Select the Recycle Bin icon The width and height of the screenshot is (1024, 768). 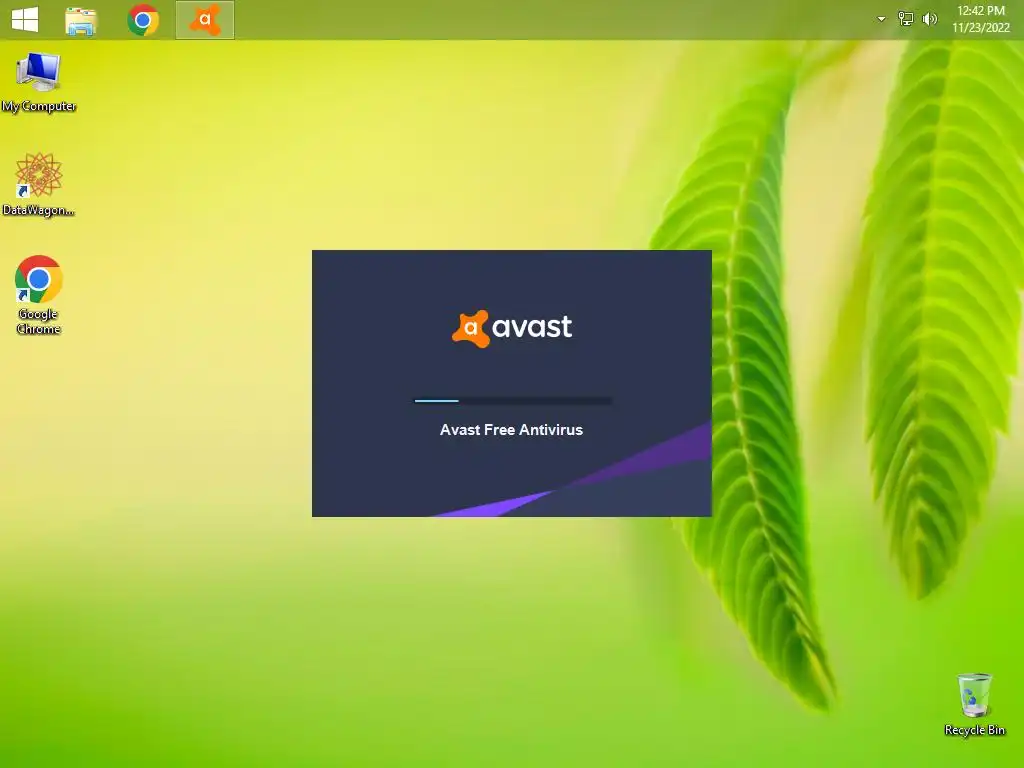pos(974,705)
